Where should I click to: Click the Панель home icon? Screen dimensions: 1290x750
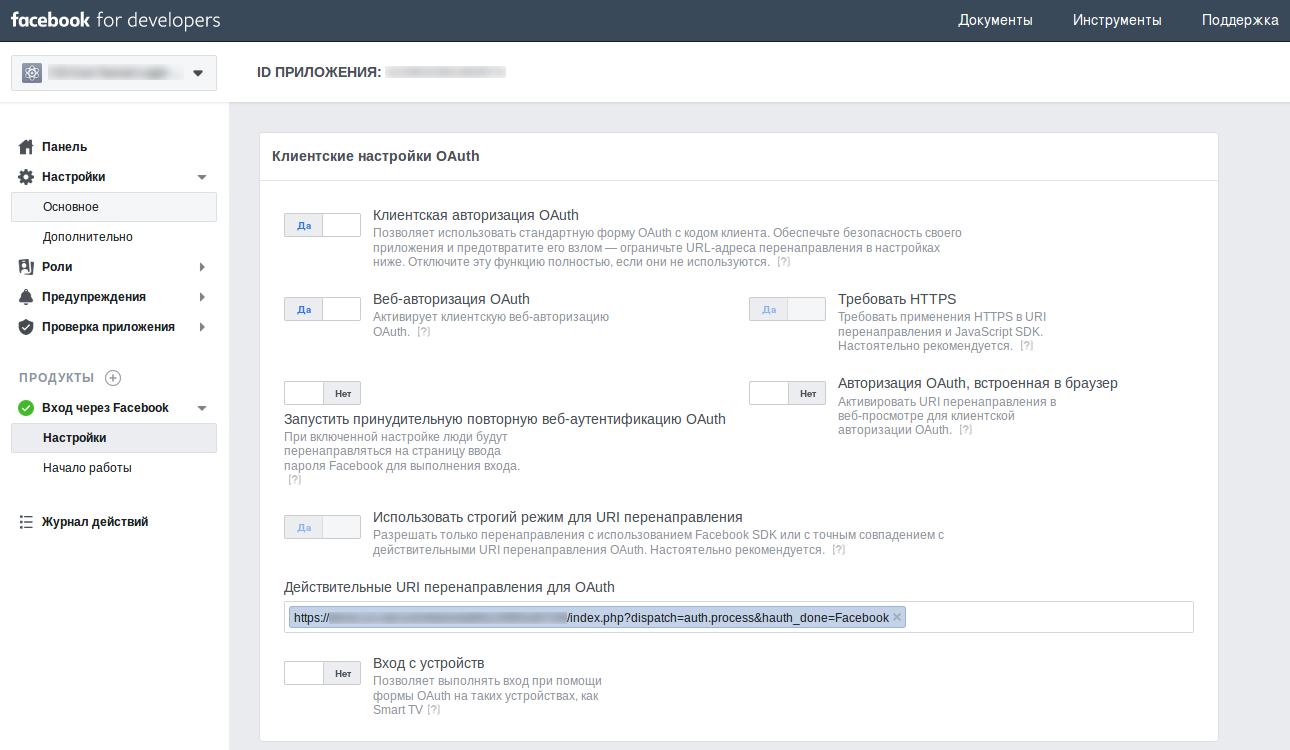pyautogui.click(x=27, y=147)
